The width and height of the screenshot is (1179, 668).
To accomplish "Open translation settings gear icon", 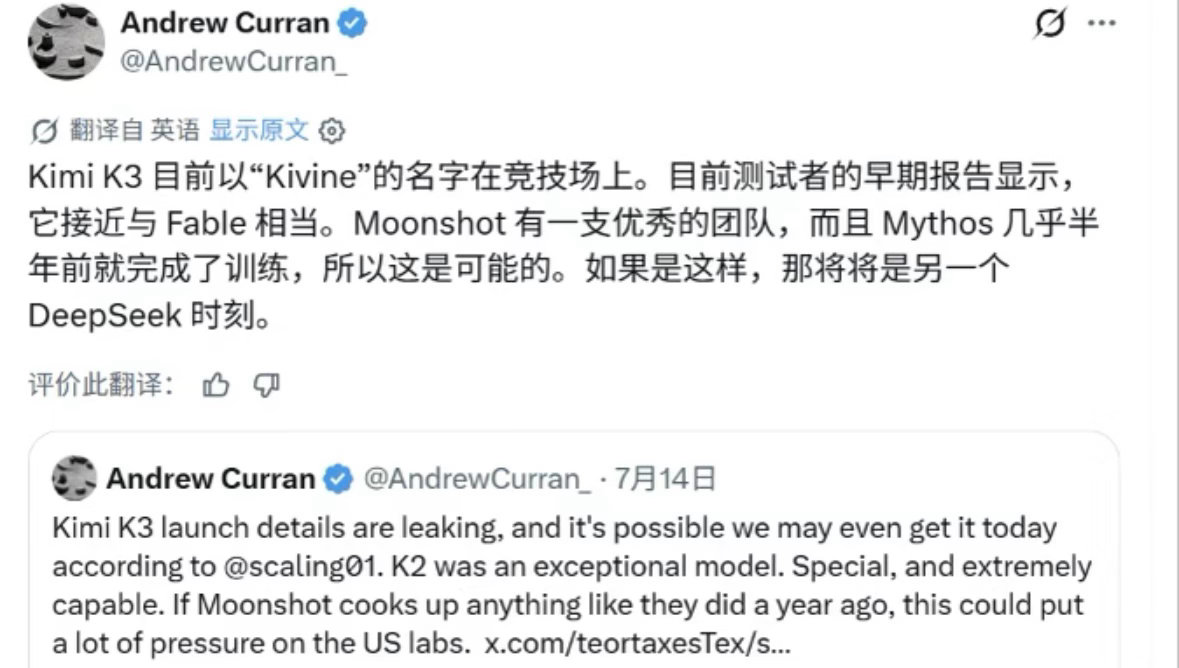I will click(x=332, y=131).
